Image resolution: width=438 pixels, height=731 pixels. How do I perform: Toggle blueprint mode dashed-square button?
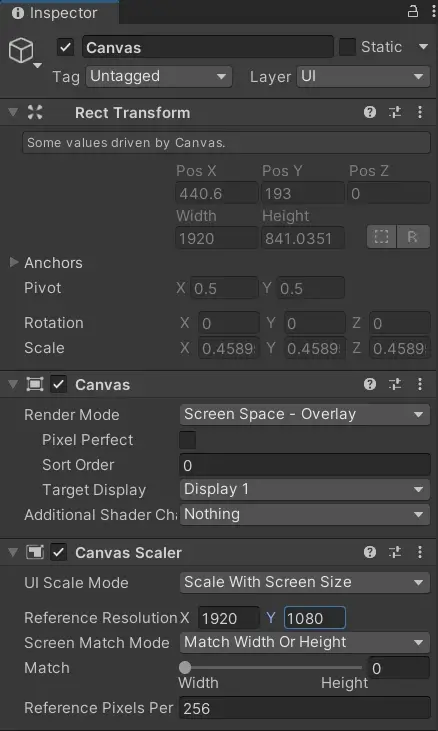381,237
